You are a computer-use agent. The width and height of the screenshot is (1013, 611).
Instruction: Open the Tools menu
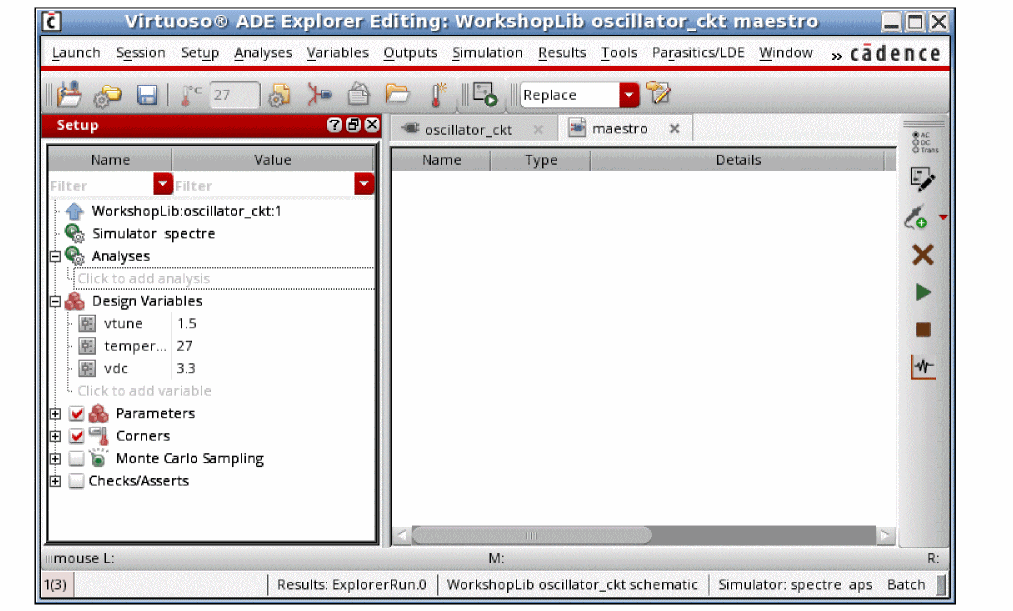(619, 52)
